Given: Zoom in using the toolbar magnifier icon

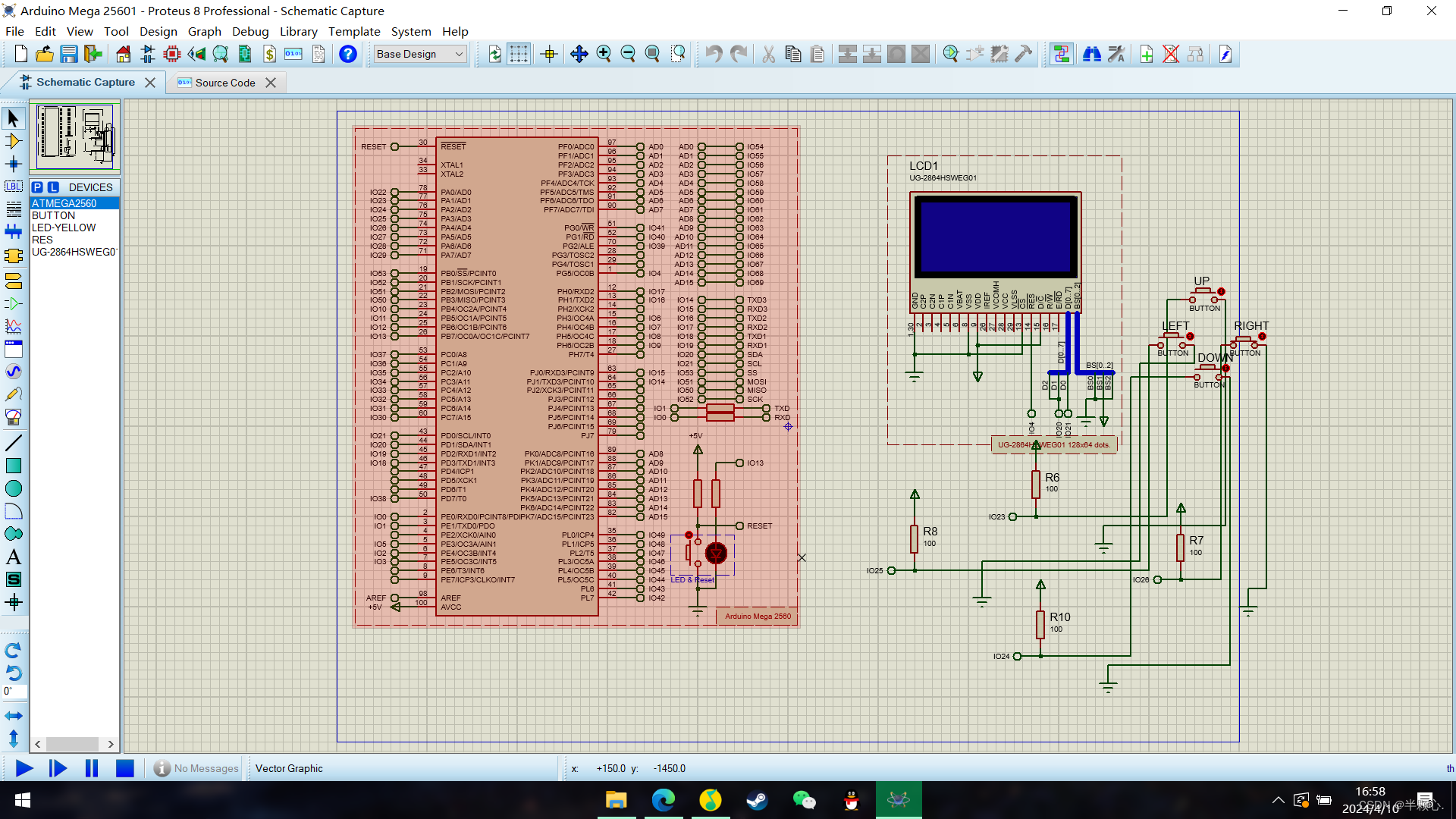Looking at the screenshot, I should (x=604, y=54).
